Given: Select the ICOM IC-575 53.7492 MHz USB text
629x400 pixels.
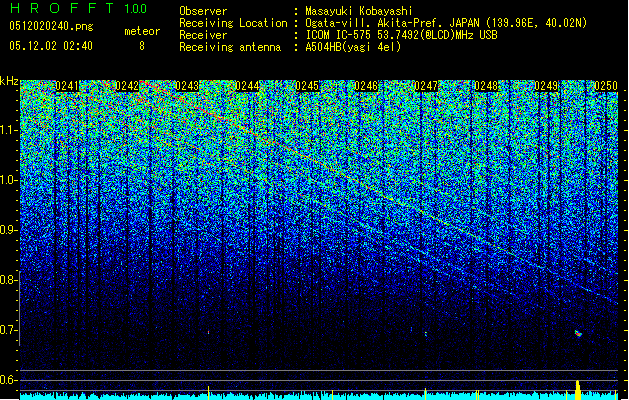Looking at the screenshot, I should click(x=401, y=35).
